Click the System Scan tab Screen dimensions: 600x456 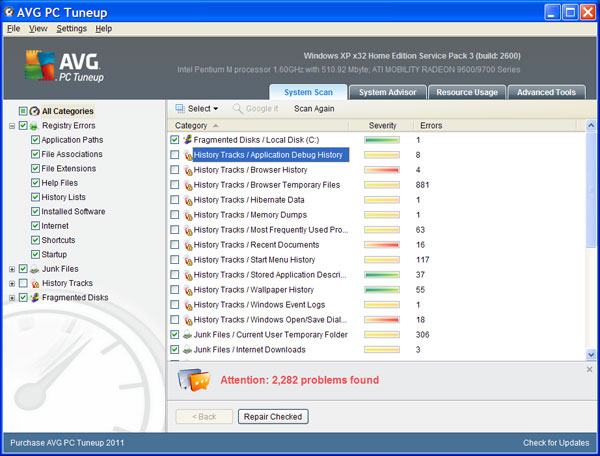308,92
